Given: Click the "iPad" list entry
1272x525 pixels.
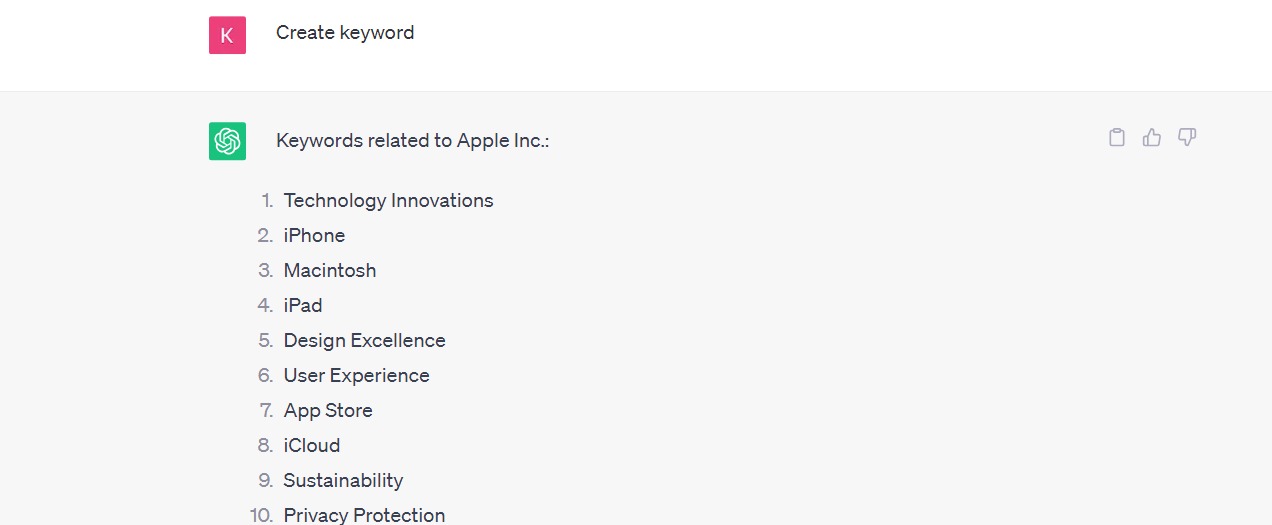Looking at the screenshot, I should click(x=303, y=306).
